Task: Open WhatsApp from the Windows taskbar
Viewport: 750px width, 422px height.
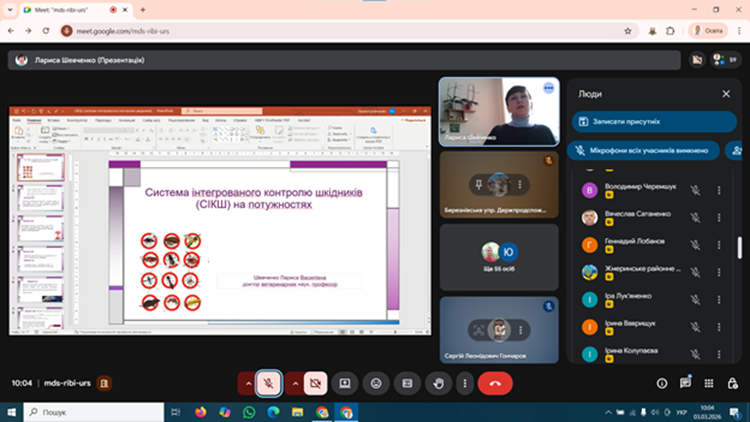Action: [x=249, y=411]
